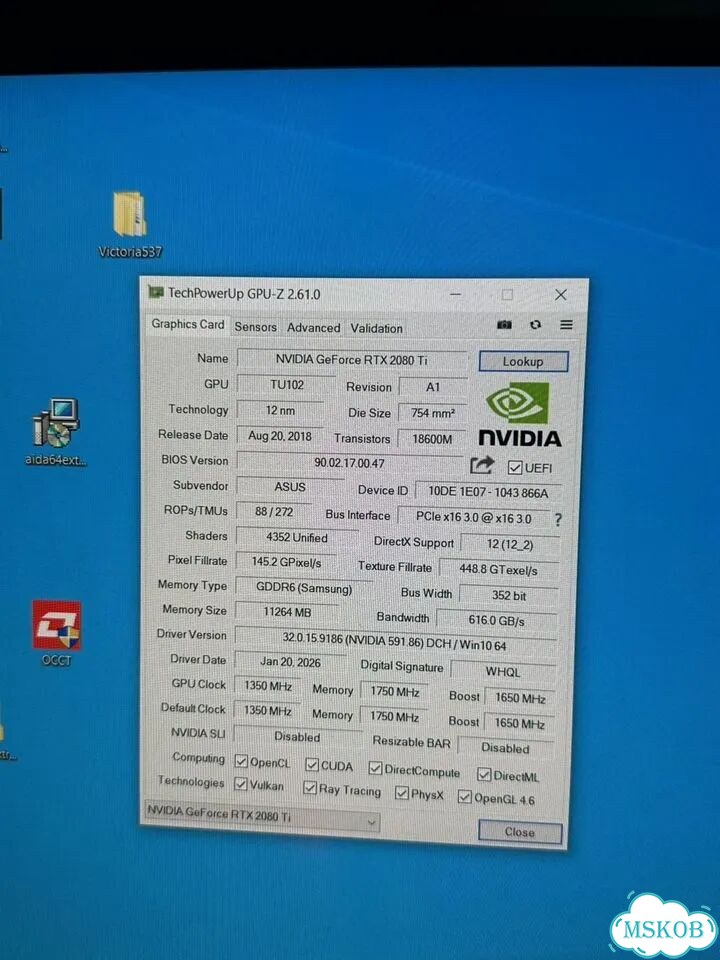Toggle the Ray Tracing checkbox
The width and height of the screenshot is (720, 960).
[310, 788]
